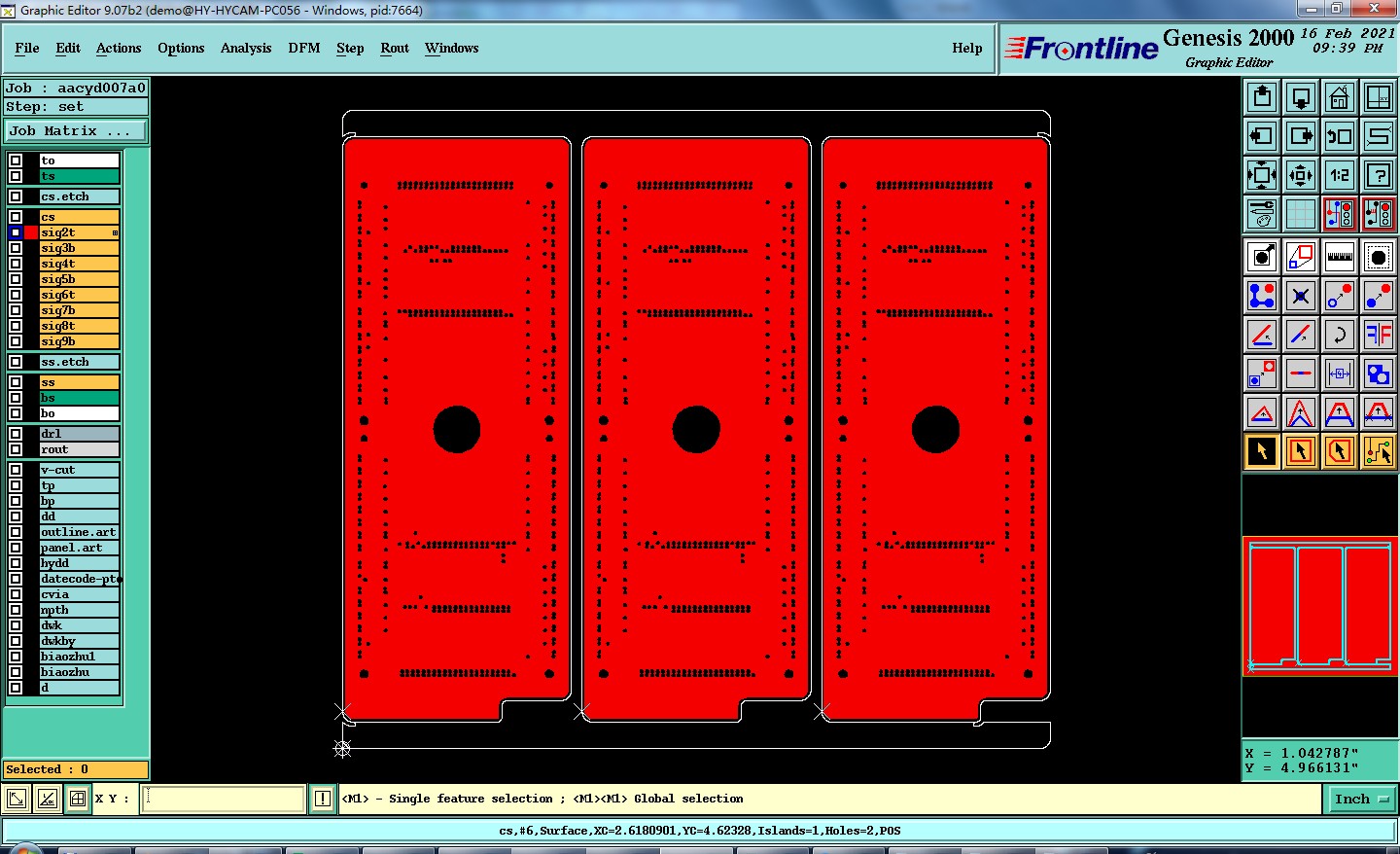Toggle checkbox for layer 'rout'
This screenshot has width=1400, height=854.
pos(16,449)
